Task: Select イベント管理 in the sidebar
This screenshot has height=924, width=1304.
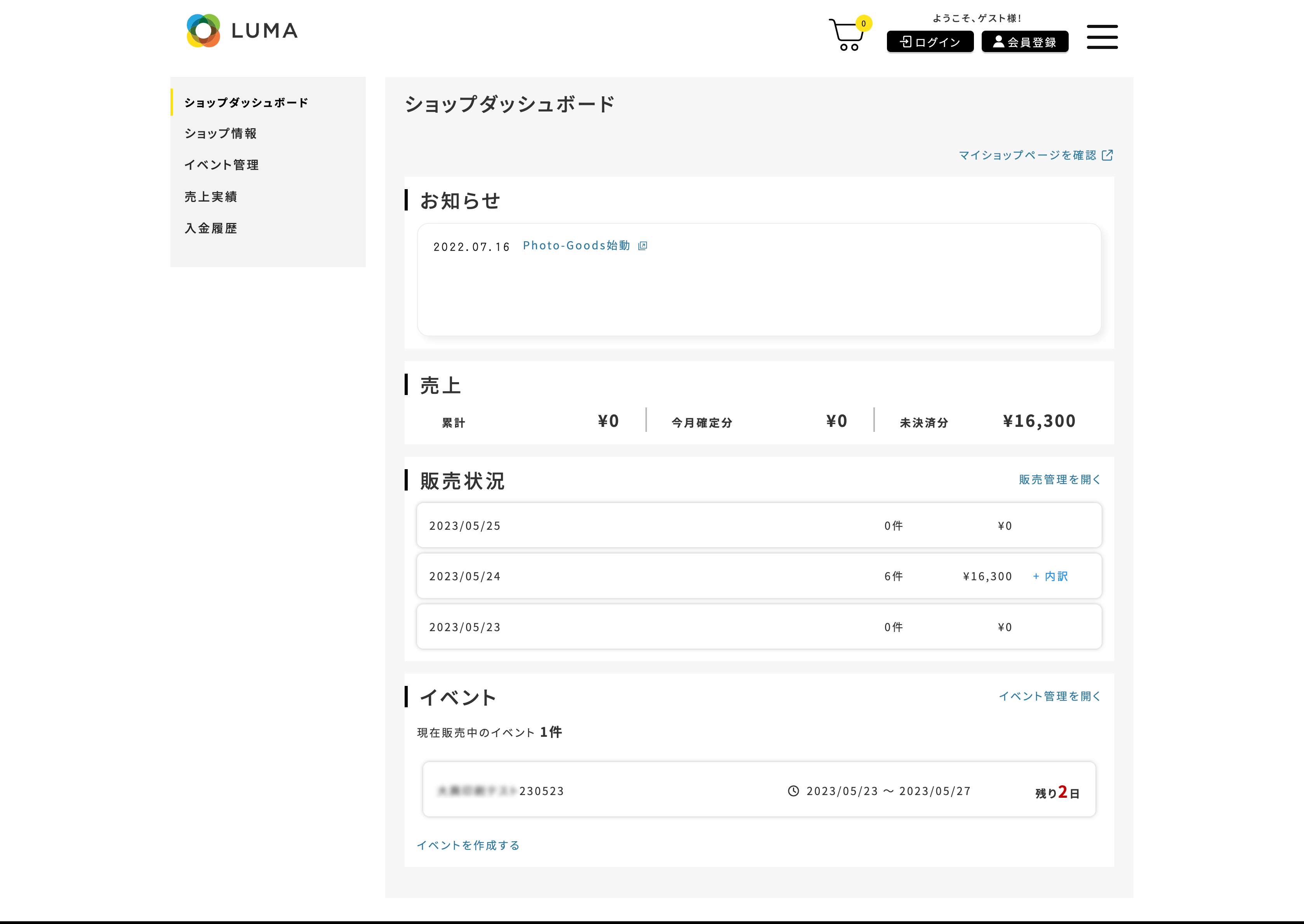Action: pyautogui.click(x=221, y=164)
